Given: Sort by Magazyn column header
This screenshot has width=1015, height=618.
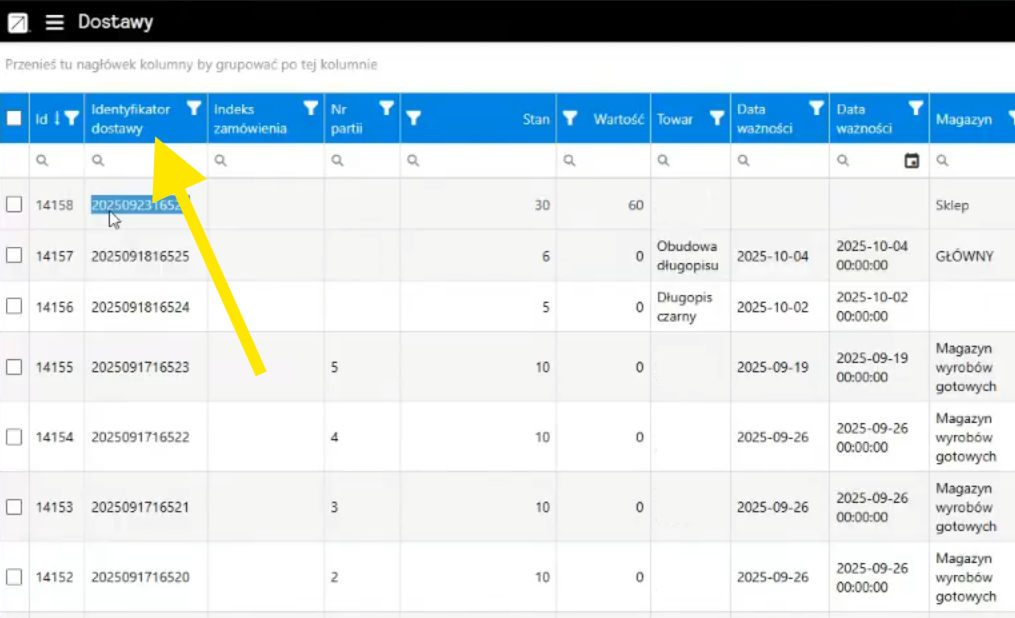Looking at the screenshot, I should [963, 119].
